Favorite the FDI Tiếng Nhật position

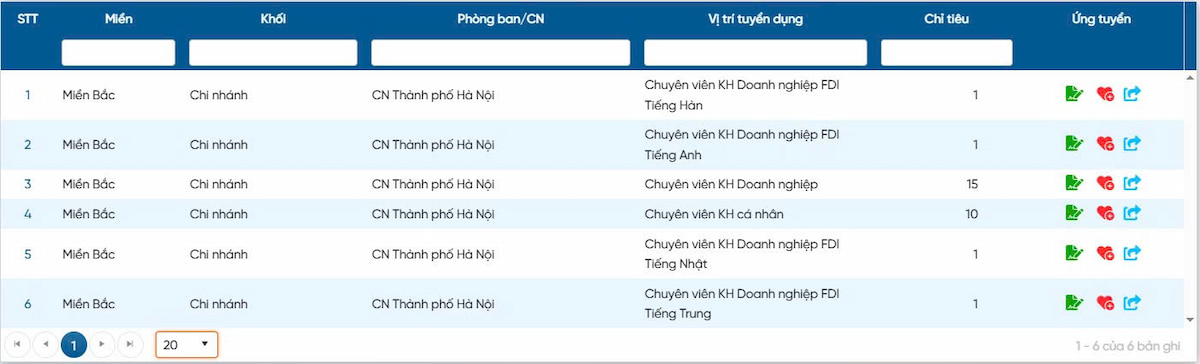click(1105, 253)
